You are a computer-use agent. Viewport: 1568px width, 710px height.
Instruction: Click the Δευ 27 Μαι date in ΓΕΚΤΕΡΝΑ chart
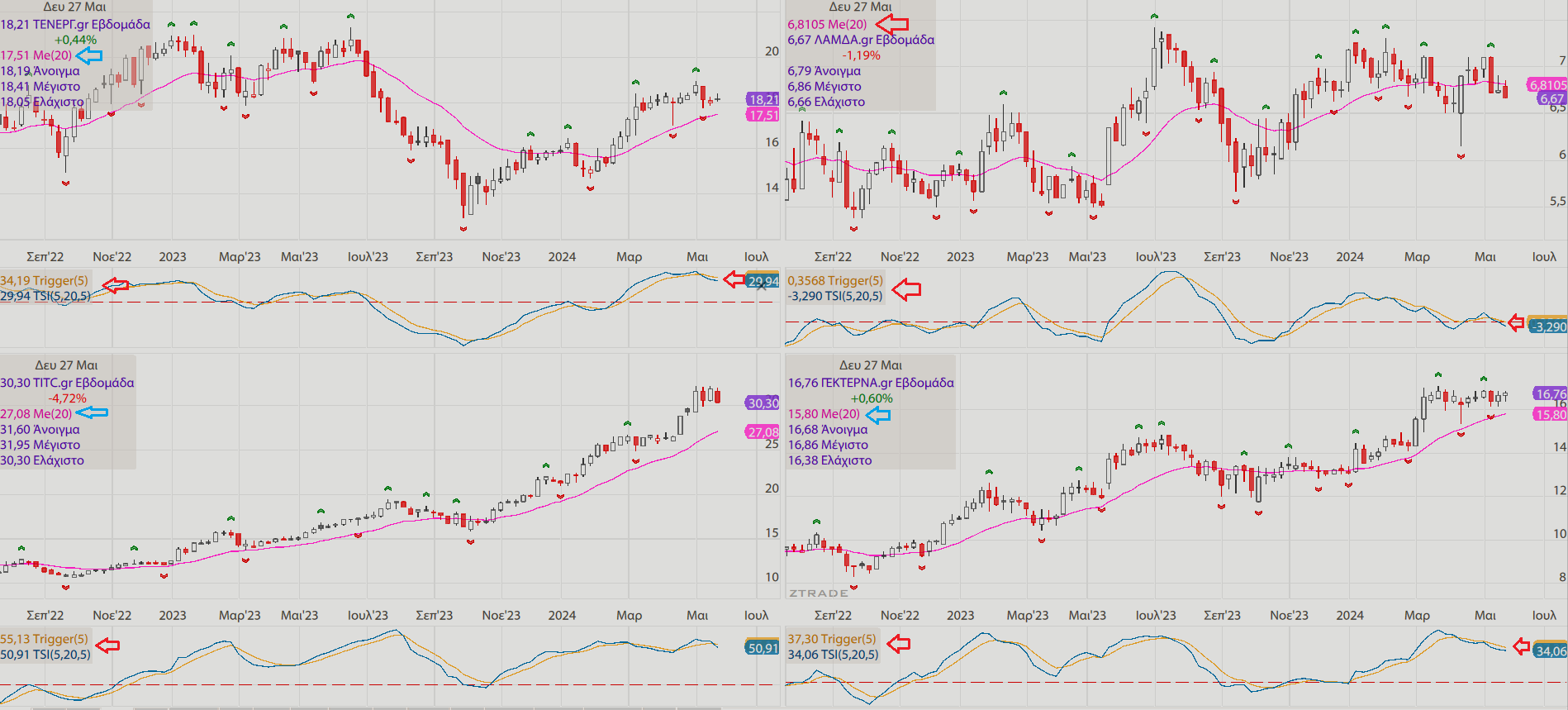[871, 365]
